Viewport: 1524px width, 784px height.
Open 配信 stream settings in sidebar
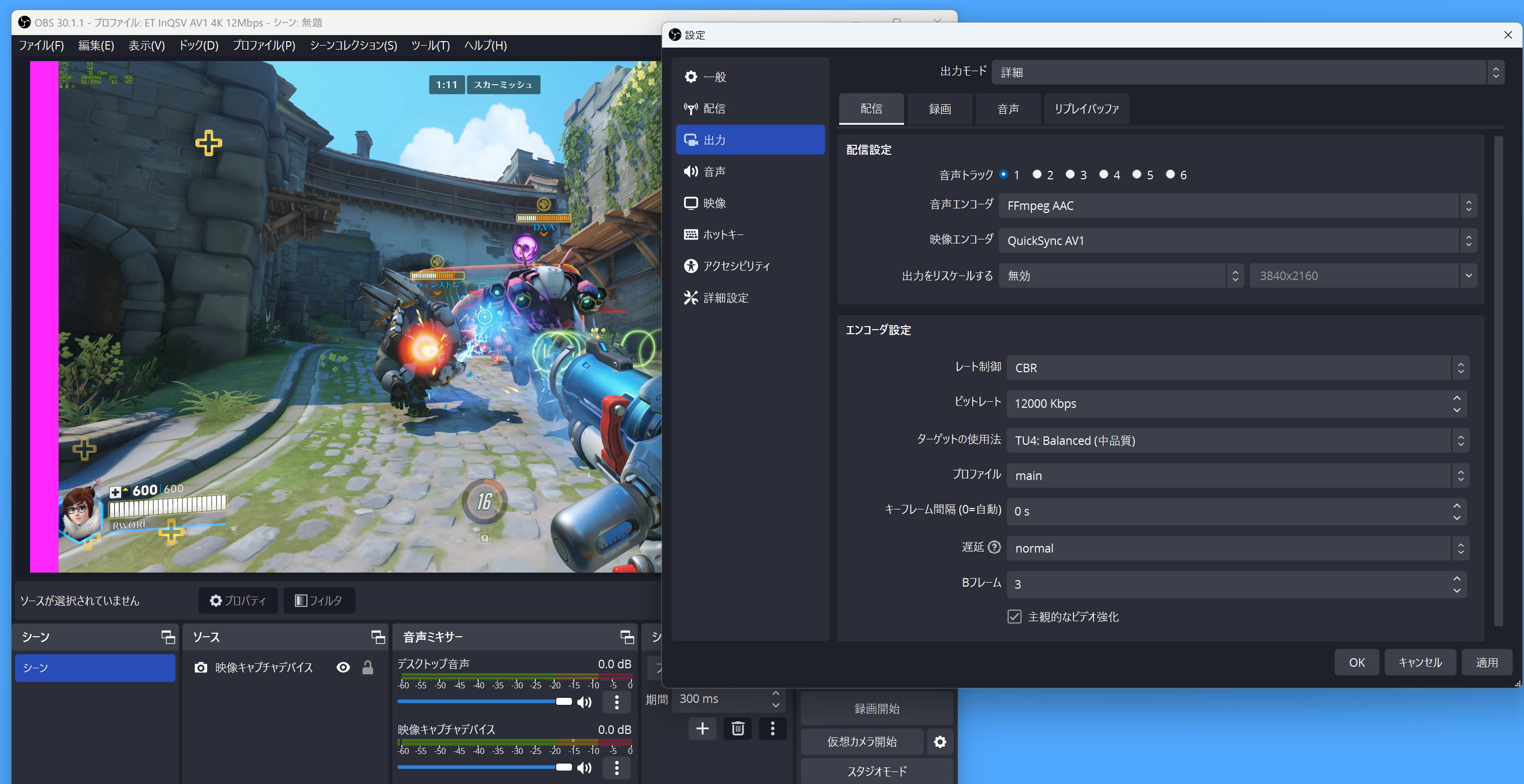coord(750,109)
